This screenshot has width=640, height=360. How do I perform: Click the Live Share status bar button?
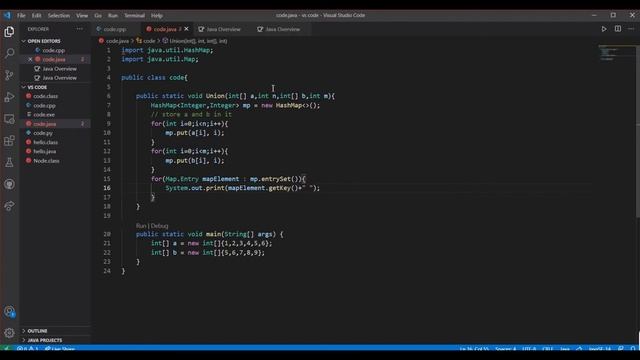coord(60,349)
